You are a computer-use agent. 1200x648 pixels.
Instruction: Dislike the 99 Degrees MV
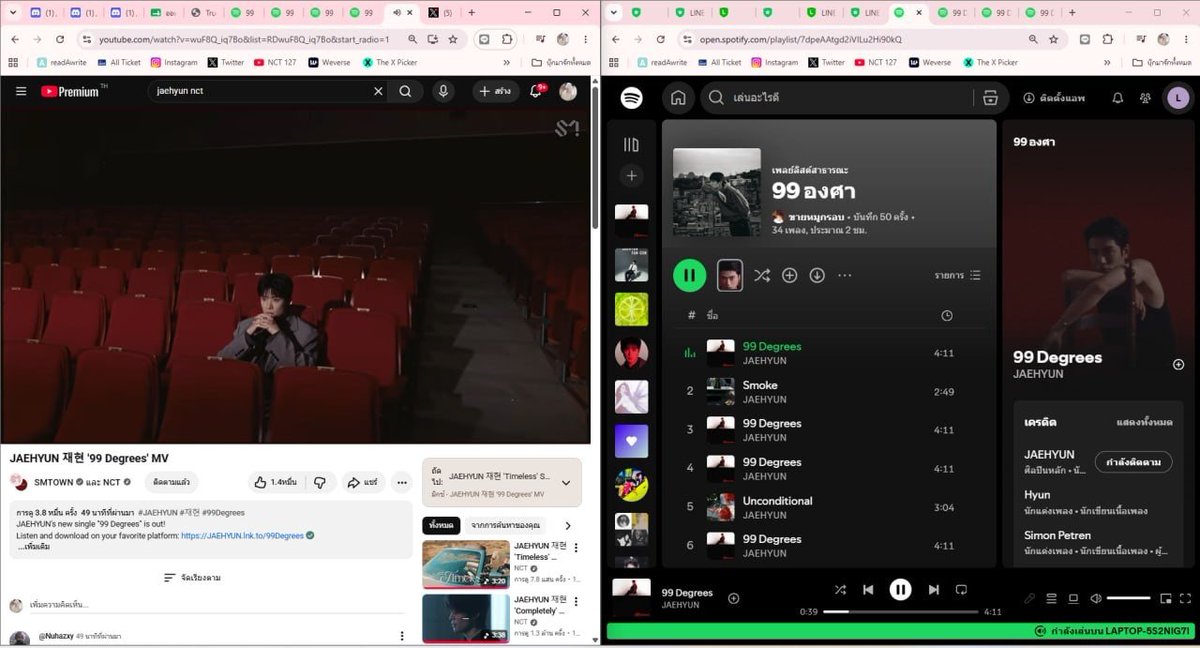tap(319, 482)
